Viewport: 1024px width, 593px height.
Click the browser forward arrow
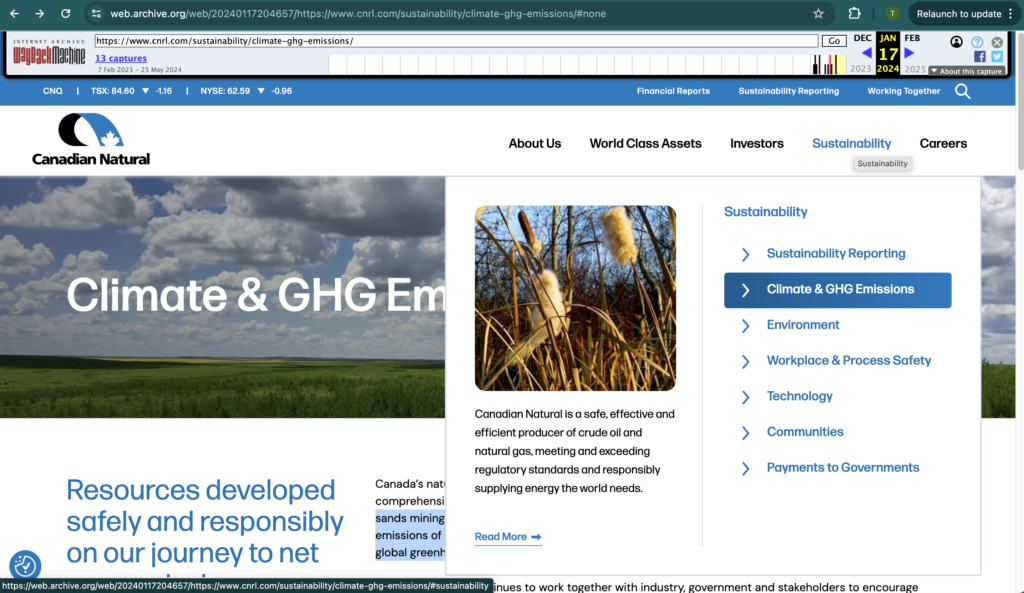coord(40,14)
